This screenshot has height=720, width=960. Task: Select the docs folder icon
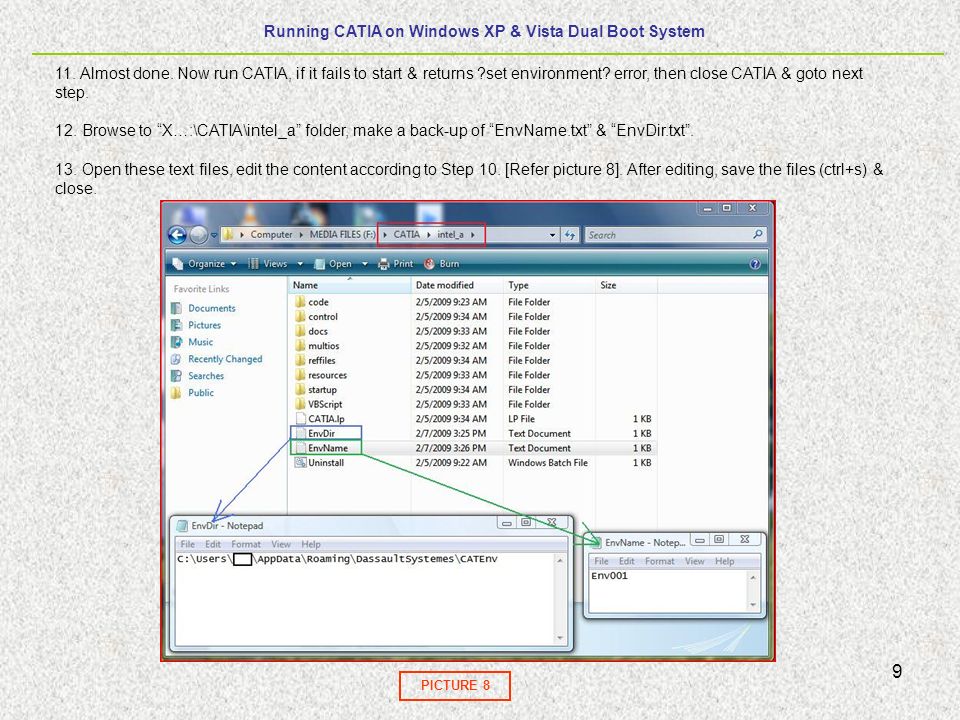pyautogui.click(x=300, y=331)
